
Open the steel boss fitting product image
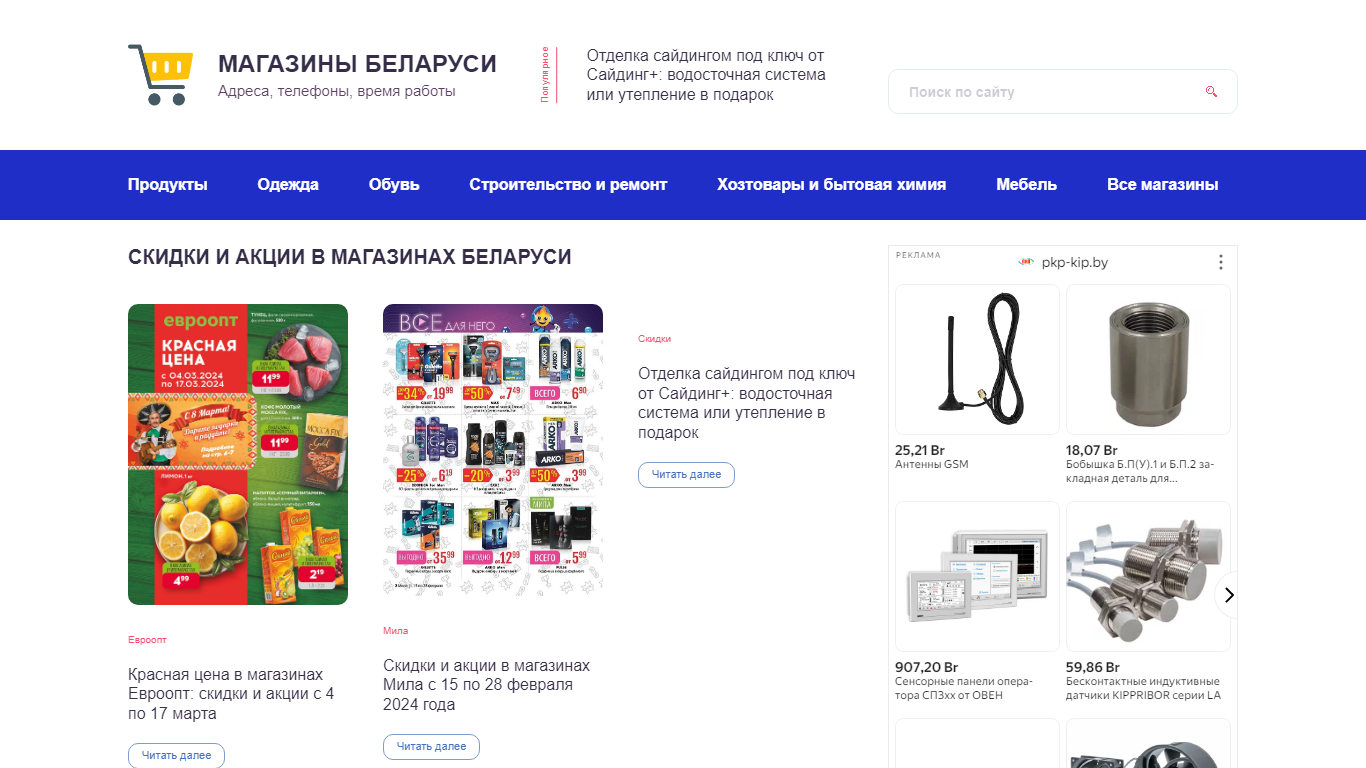coord(1148,359)
